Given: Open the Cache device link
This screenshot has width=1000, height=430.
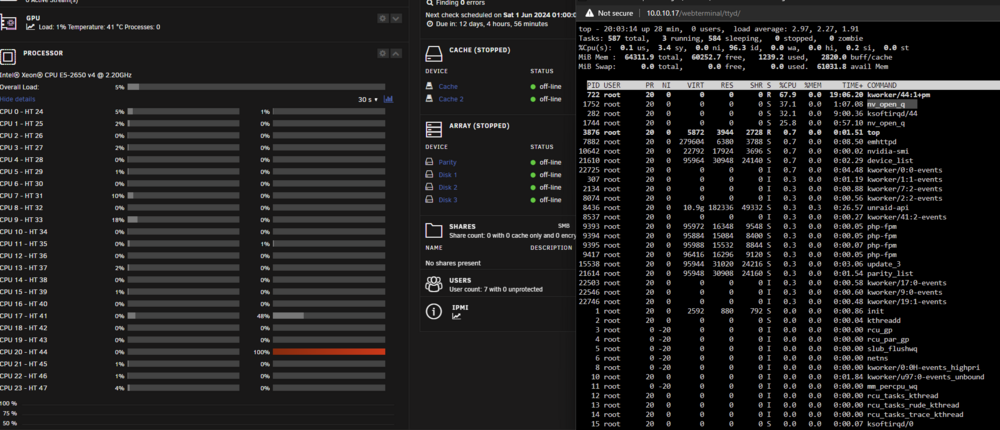Looking at the screenshot, I should (x=448, y=87).
